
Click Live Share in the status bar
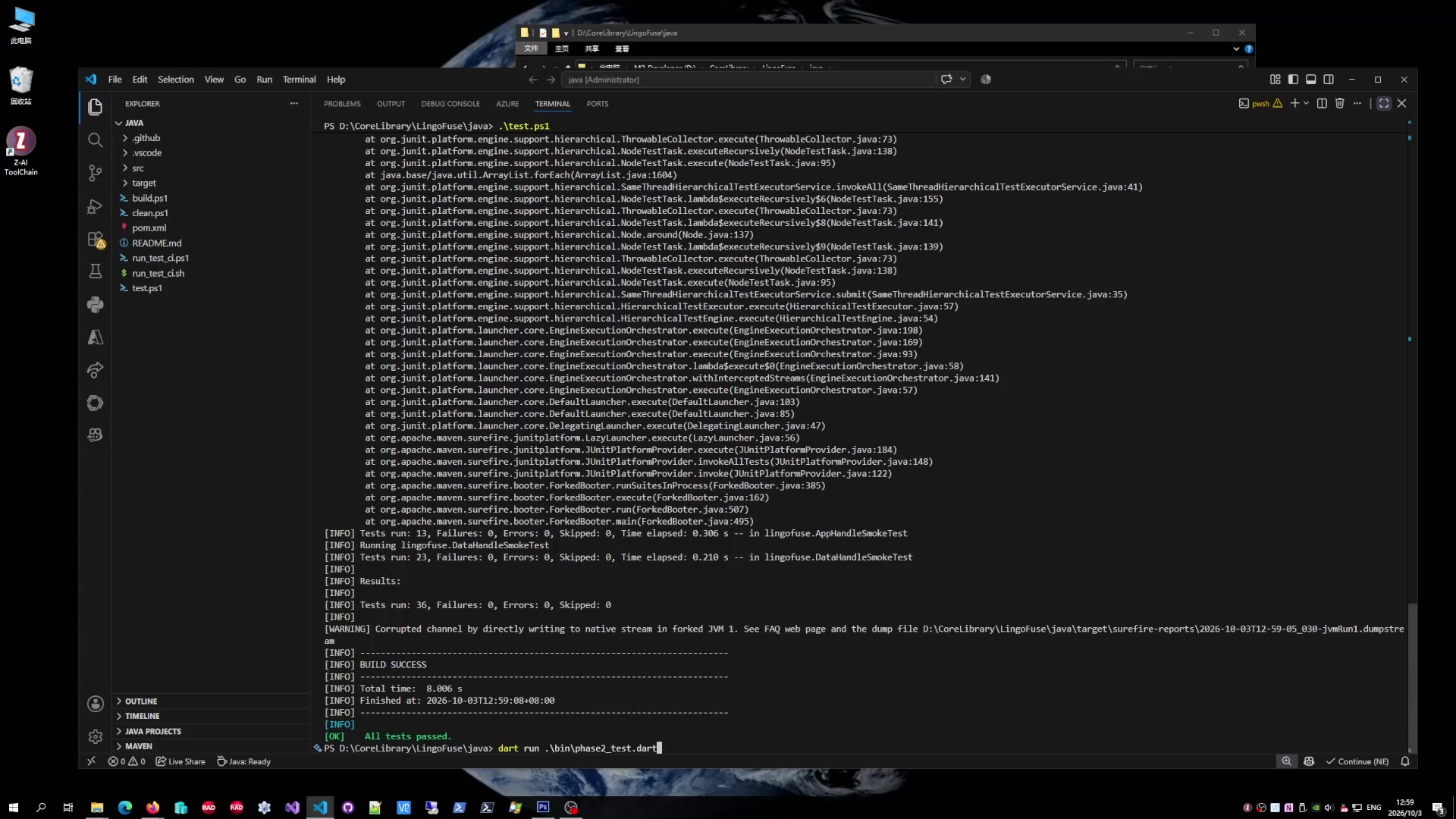pyautogui.click(x=180, y=761)
